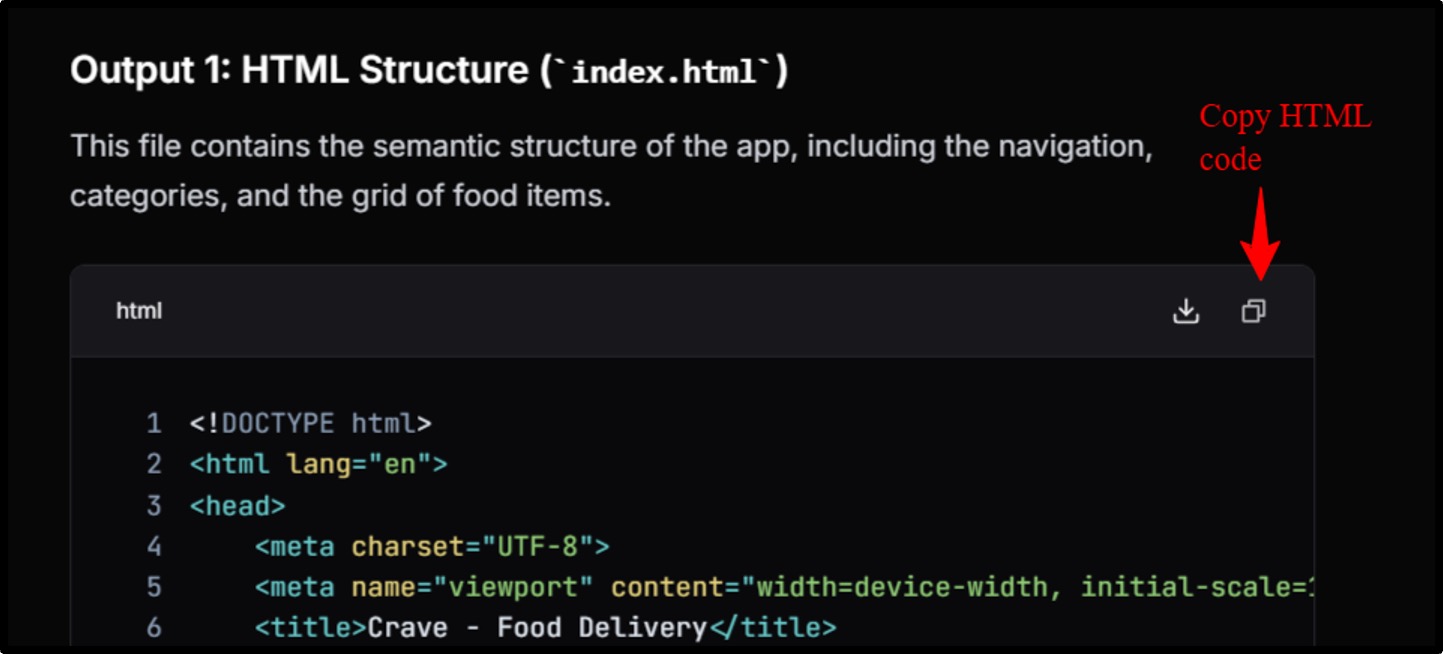Click the html language label on code block
Viewport: 1444px width, 654px height.
click(138, 311)
